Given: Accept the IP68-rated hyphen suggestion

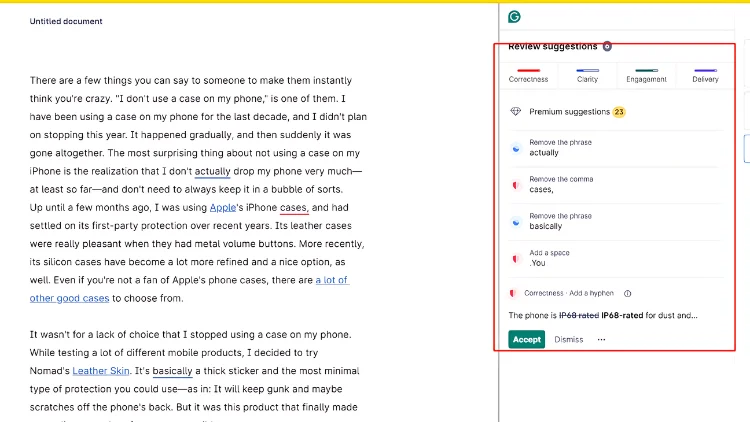Looking at the screenshot, I should coord(527,339).
